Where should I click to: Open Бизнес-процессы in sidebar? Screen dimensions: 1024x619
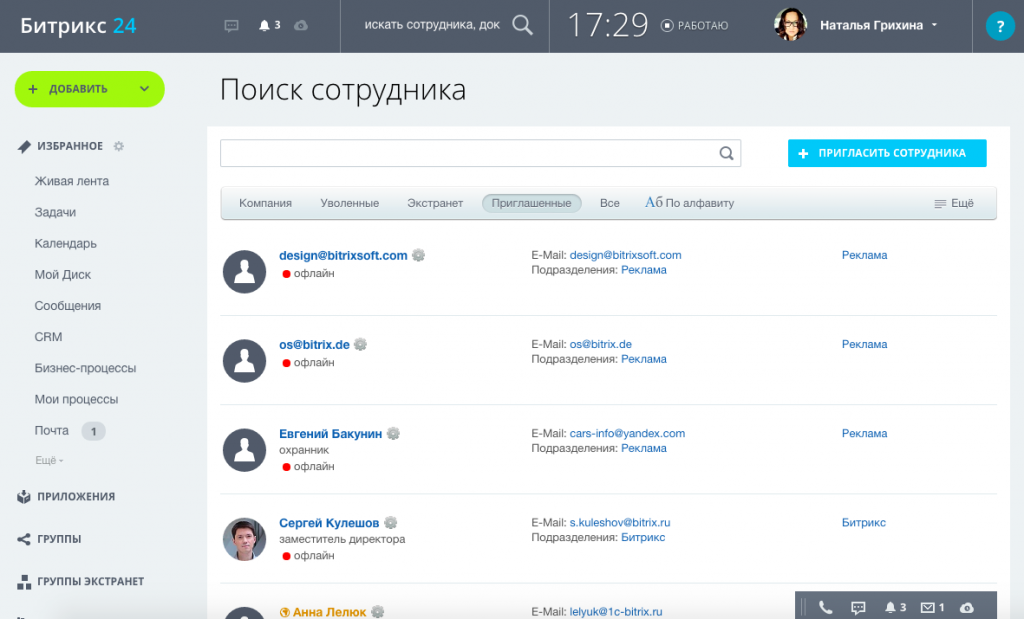coord(85,368)
